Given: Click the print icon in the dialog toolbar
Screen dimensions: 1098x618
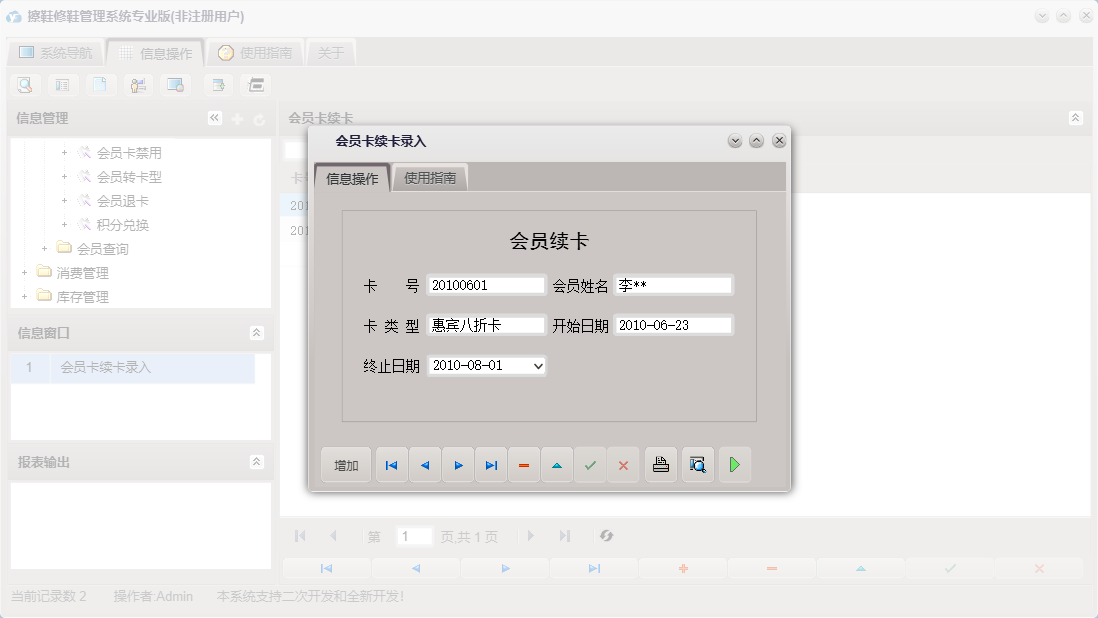Looking at the screenshot, I should coord(660,464).
